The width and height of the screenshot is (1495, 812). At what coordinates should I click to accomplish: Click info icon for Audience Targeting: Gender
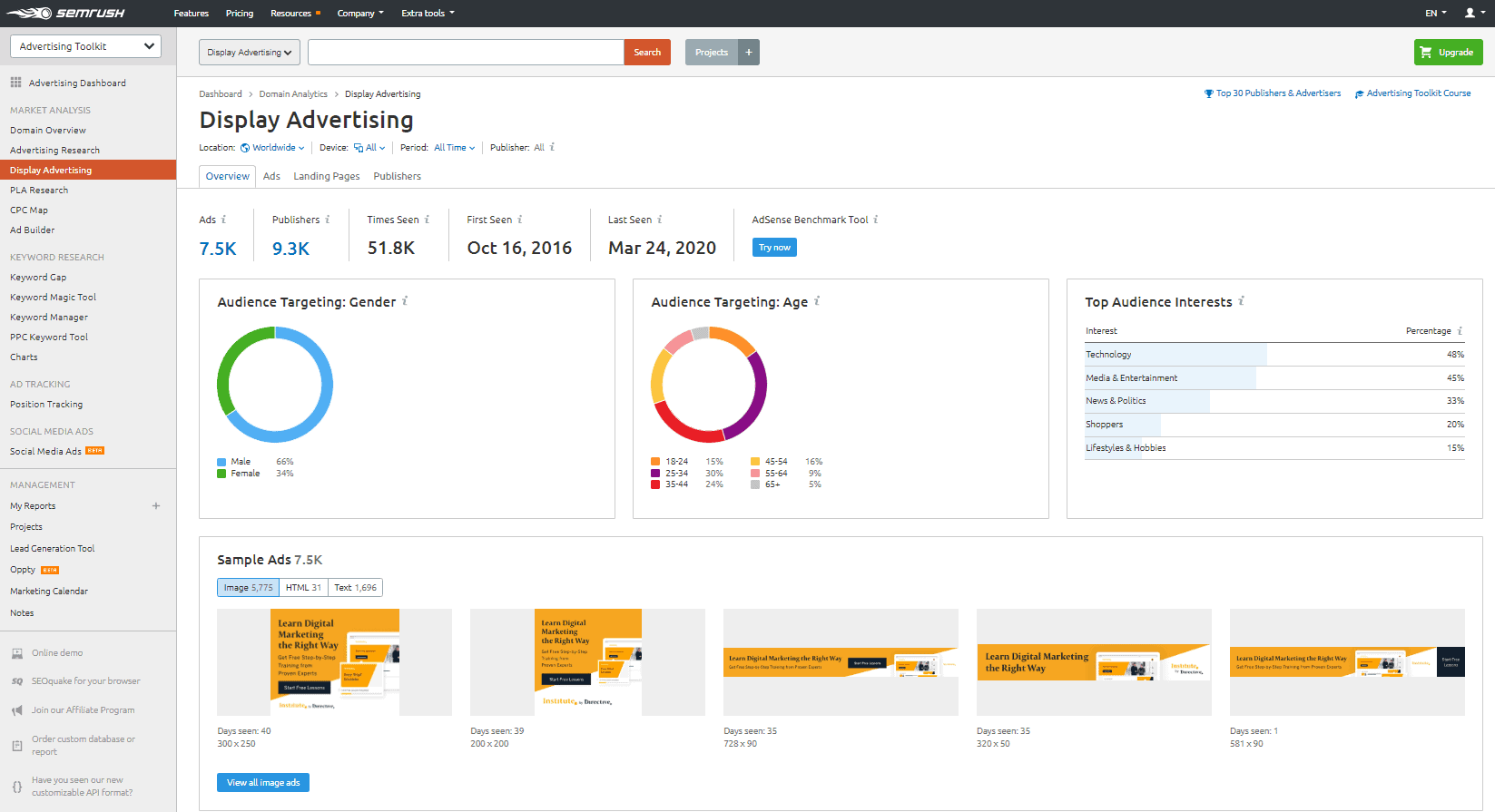coord(405,301)
